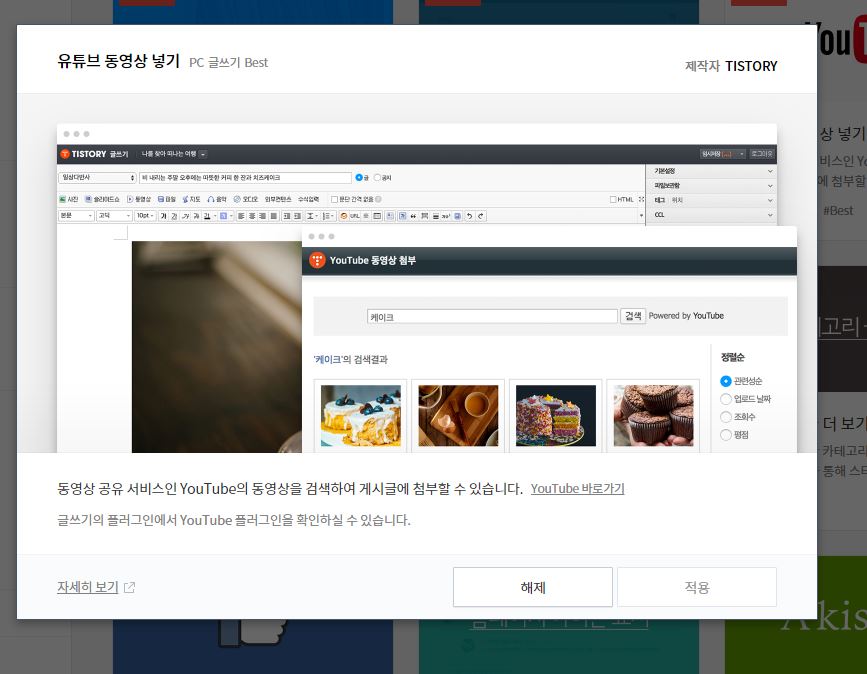Open the 본문 paragraph style dropdown
The width and height of the screenshot is (867, 674).
(76, 216)
